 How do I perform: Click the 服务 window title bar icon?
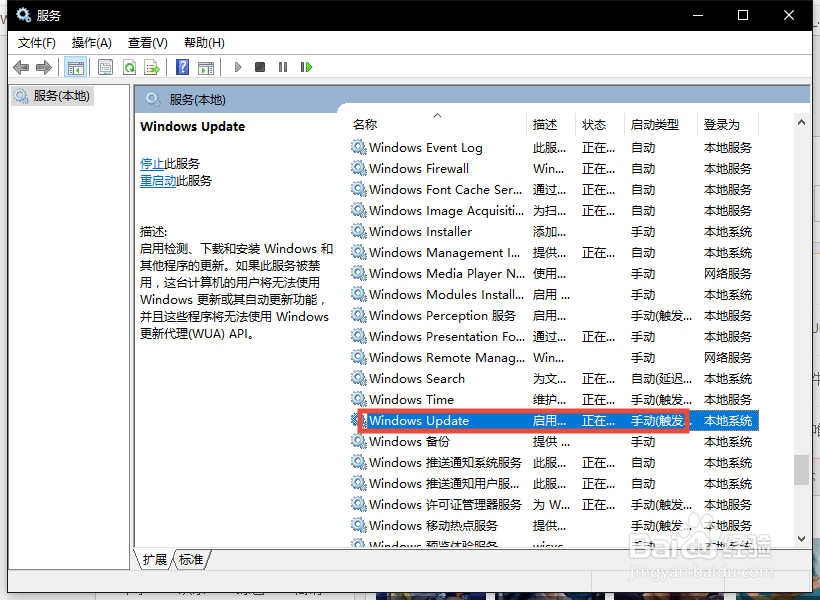(23, 15)
